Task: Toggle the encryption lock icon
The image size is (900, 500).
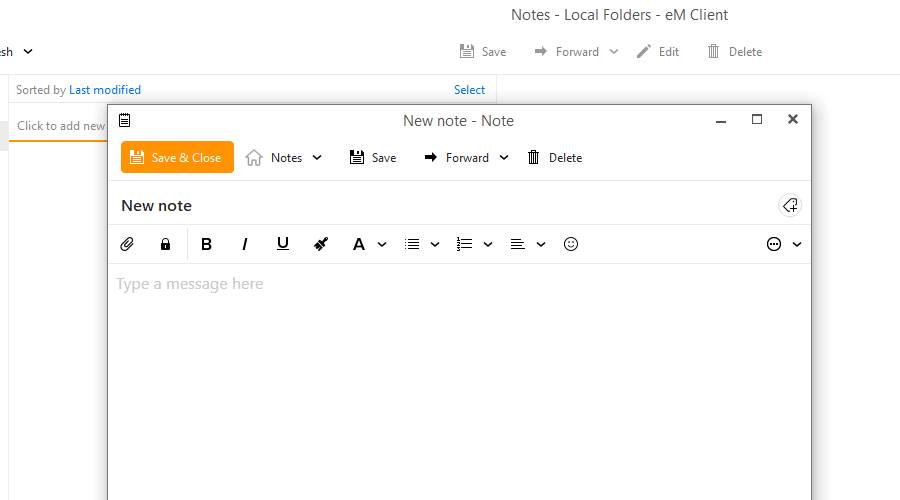Action: coord(165,245)
